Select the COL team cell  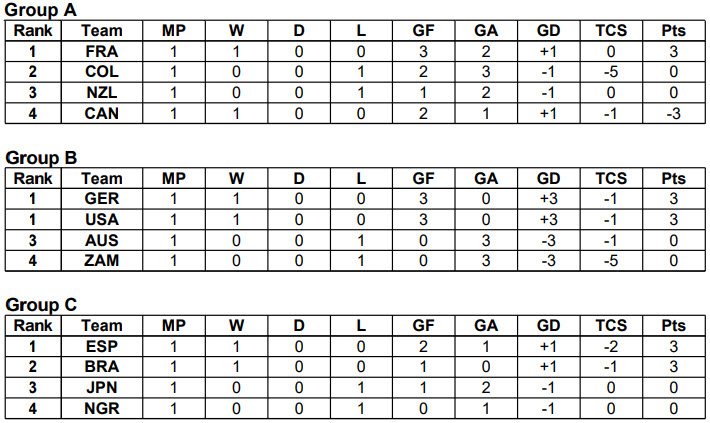[102, 72]
